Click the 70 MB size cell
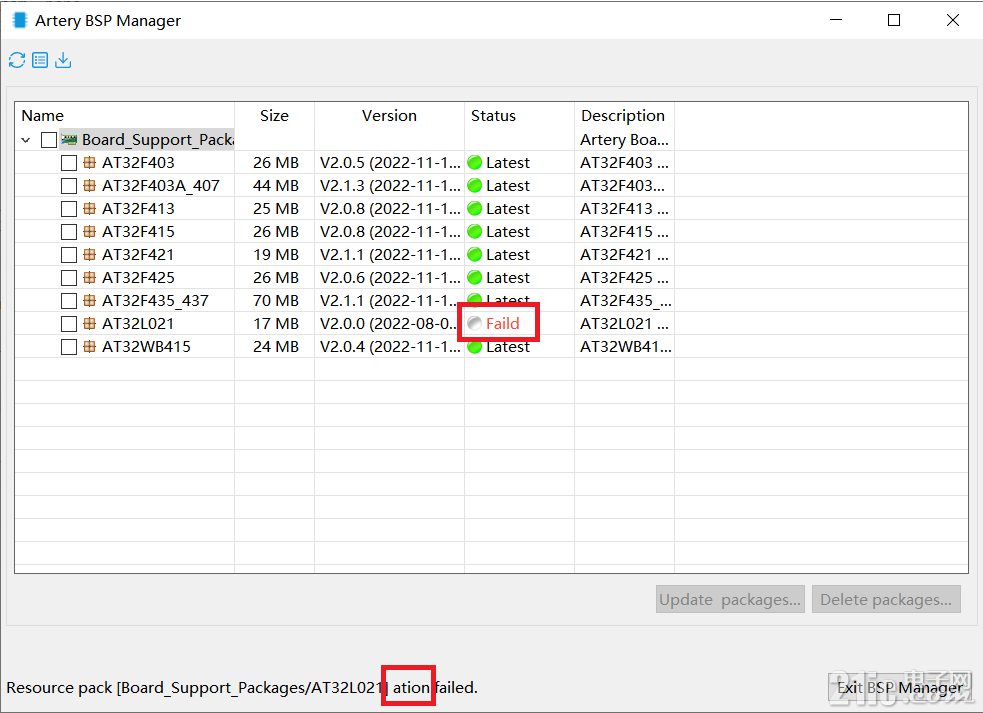This screenshot has height=713, width=983. click(x=276, y=300)
